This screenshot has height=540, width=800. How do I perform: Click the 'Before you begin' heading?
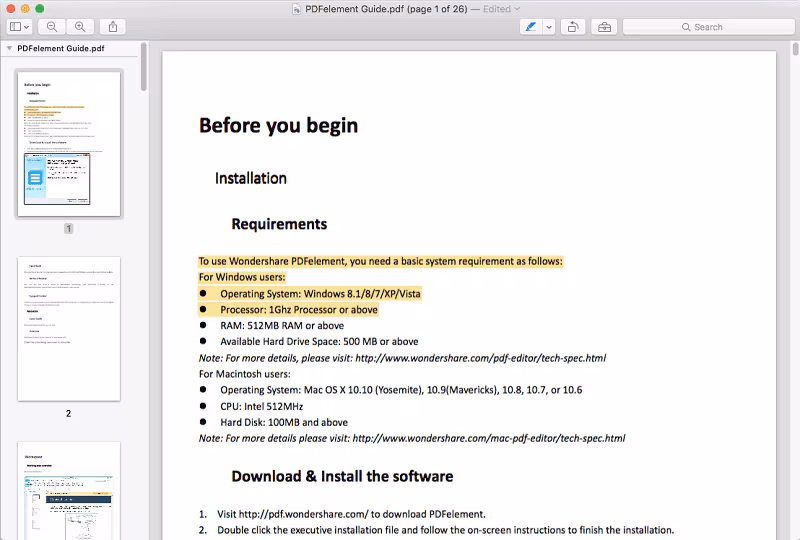click(x=279, y=126)
